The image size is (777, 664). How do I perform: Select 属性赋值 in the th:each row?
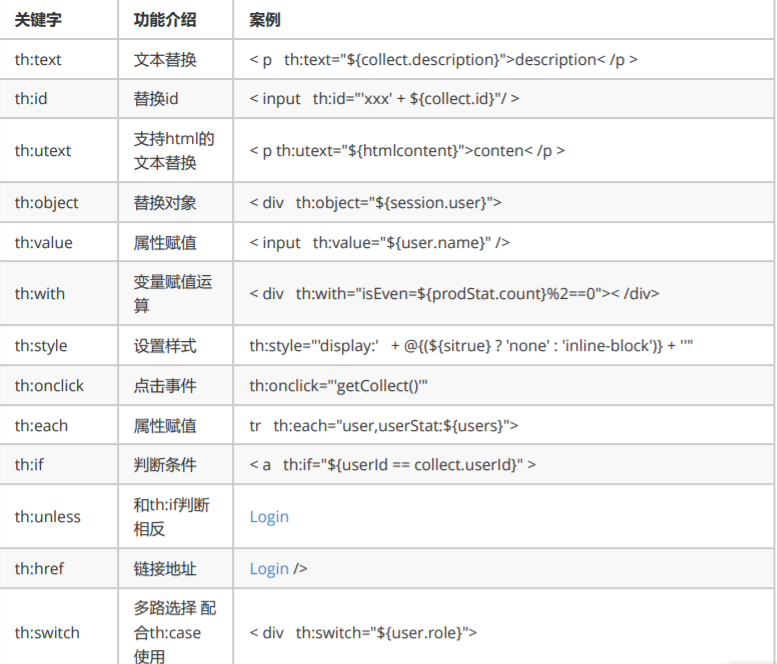165,426
